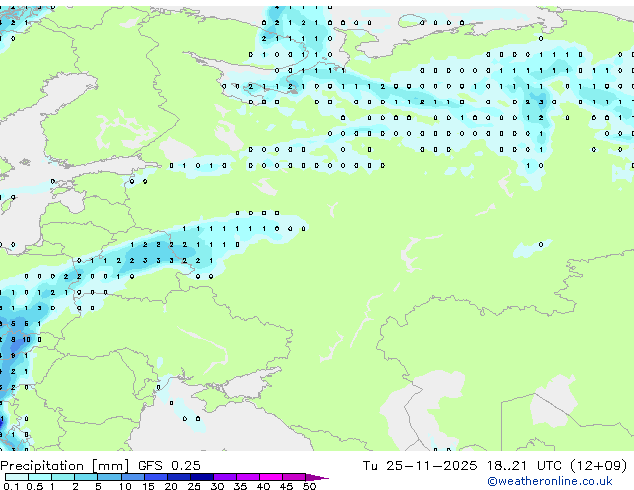Click the '0.1' legend scale label
Screen dimensions: 634x490
click(x=11, y=486)
